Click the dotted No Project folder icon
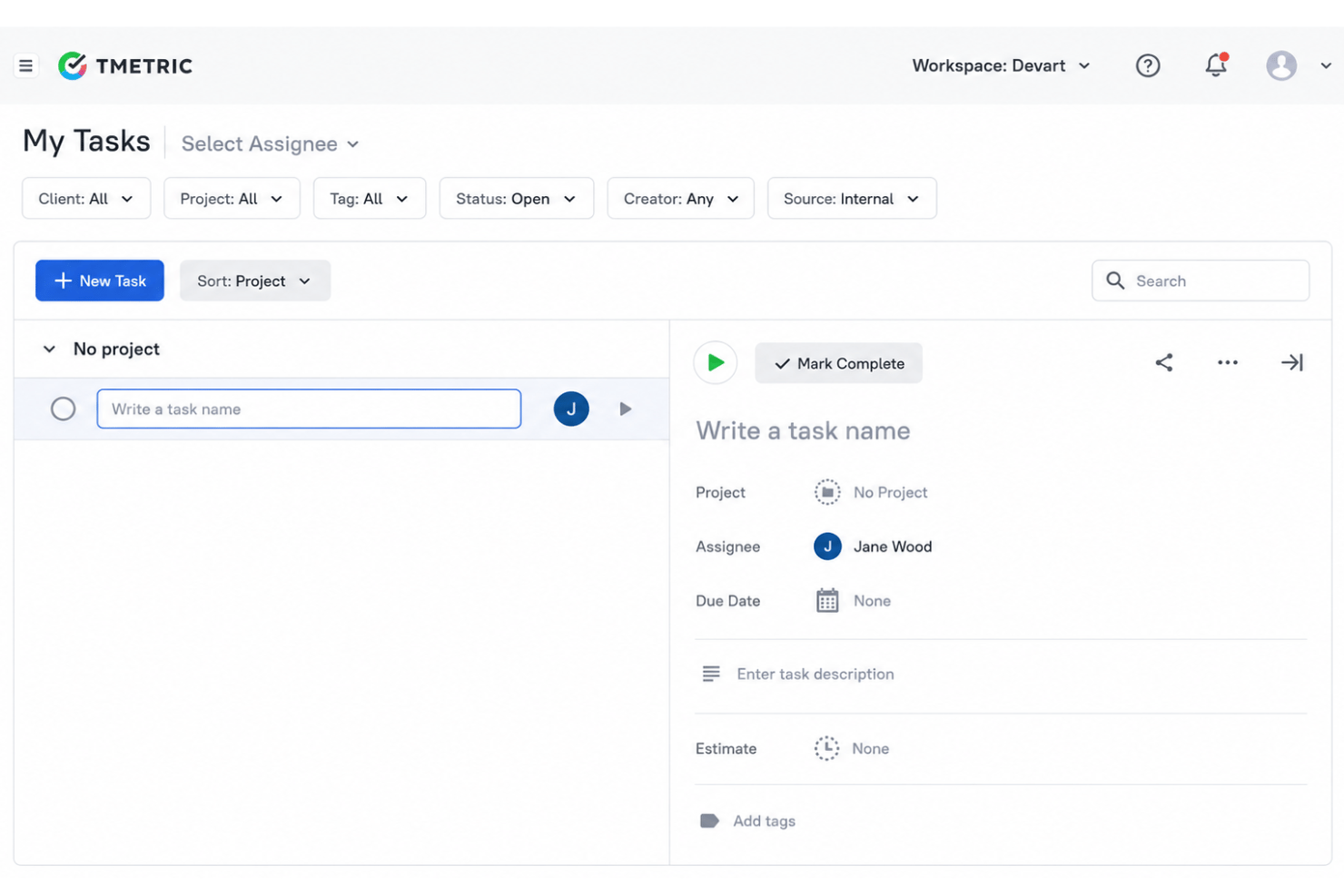1344x896 pixels. point(827,492)
